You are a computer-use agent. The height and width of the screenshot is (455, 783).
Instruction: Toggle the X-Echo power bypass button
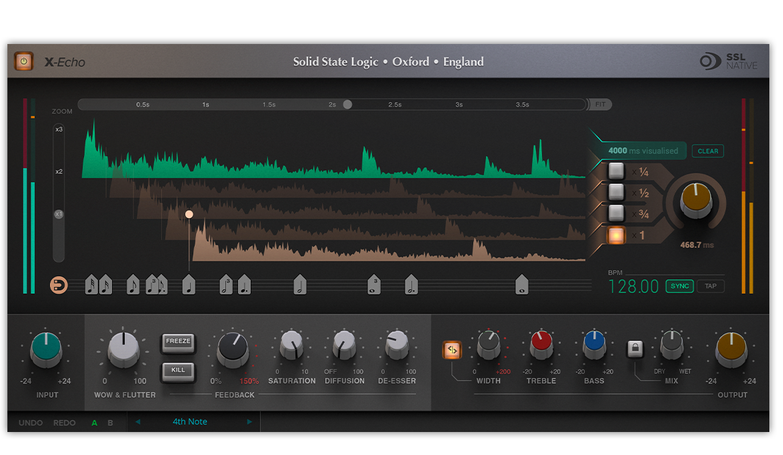tap(23, 61)
